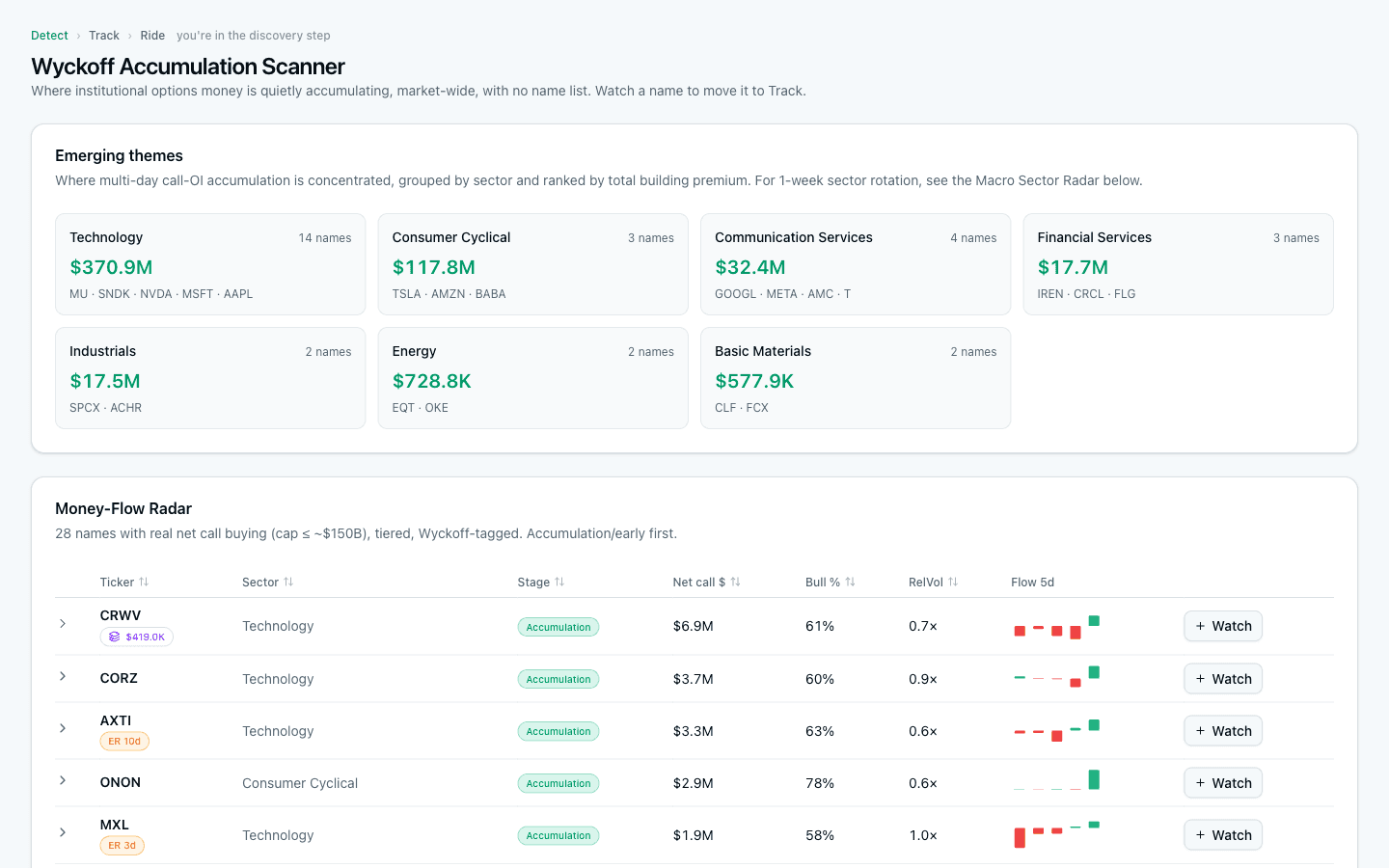Click CORZ Flow 5d sparkline chart
This screenshot has width=1389, height=868.
coord(1056,677)
